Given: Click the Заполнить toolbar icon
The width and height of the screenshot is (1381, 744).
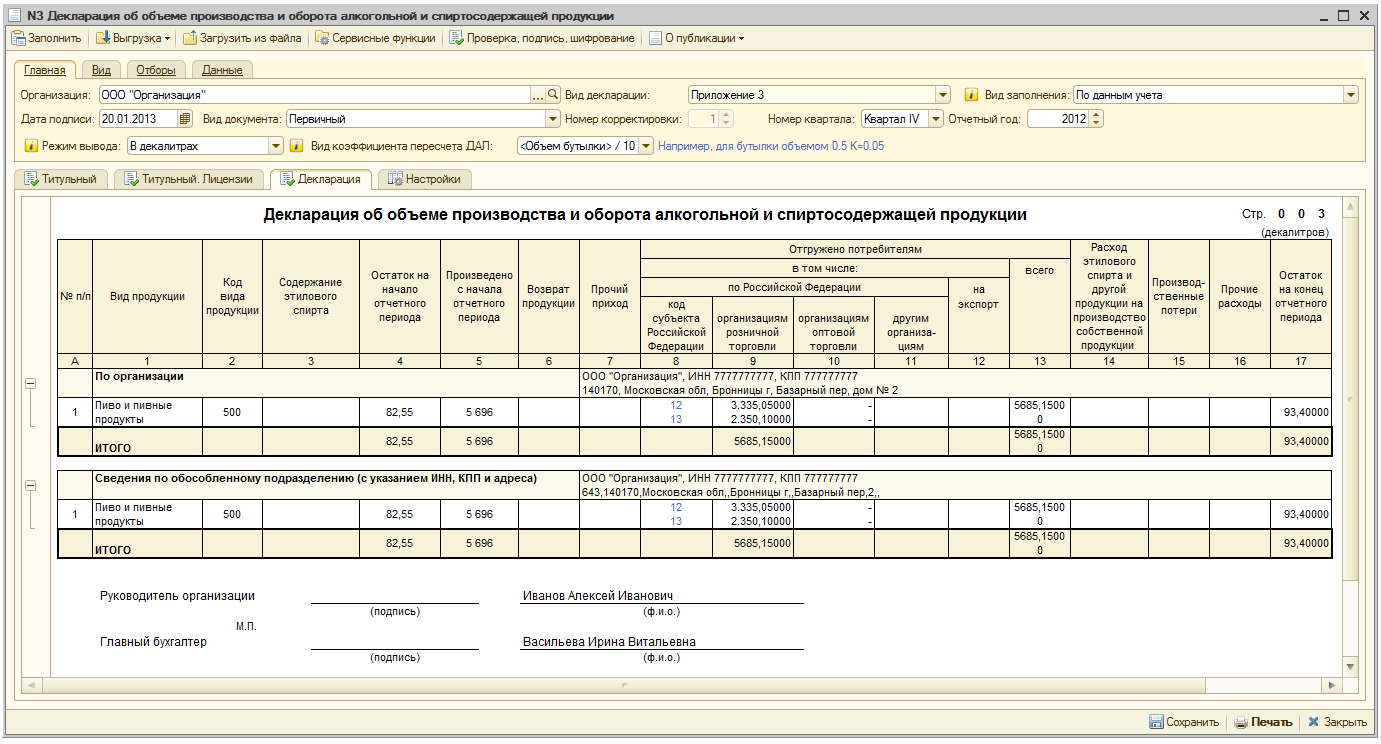Looking at the screenshot, I should point(18,38).
